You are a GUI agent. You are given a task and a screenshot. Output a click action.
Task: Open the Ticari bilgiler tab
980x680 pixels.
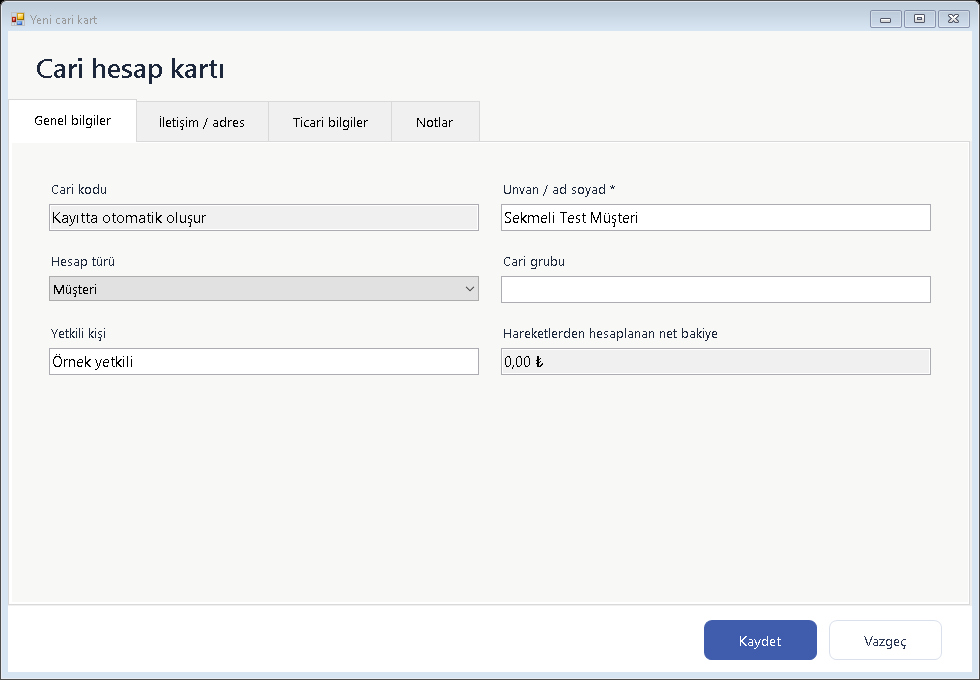[x=330, y=122]
